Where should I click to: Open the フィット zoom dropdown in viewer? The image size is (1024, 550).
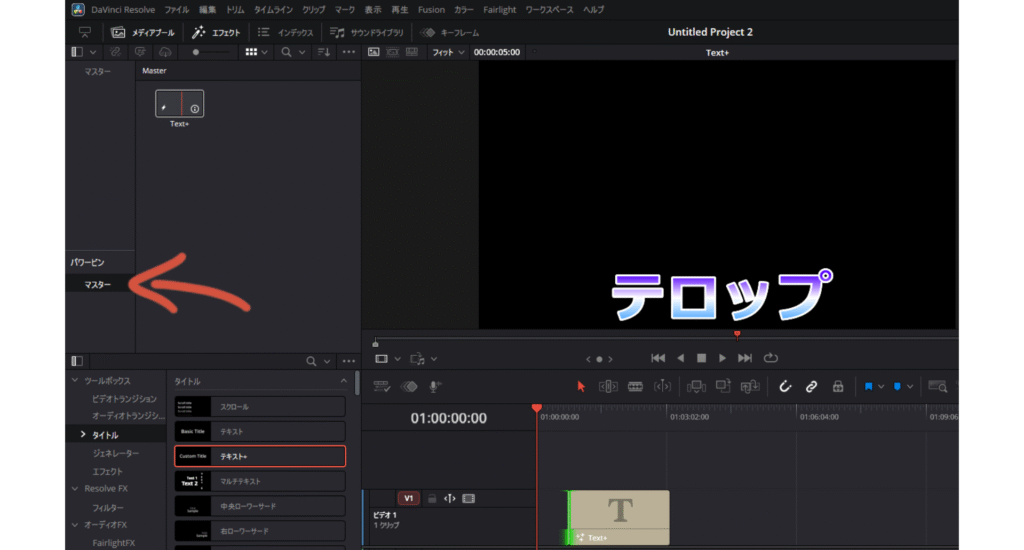[448, 52]
